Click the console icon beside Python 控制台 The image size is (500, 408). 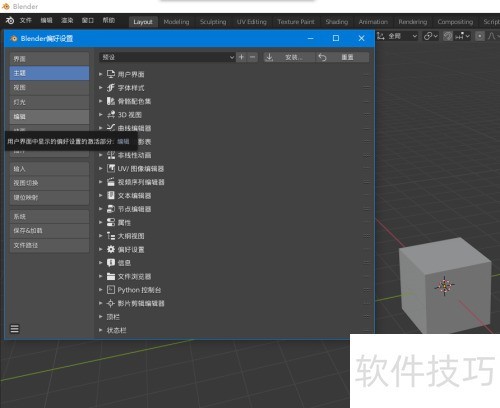pyautogui.click(x=111, y=290)
